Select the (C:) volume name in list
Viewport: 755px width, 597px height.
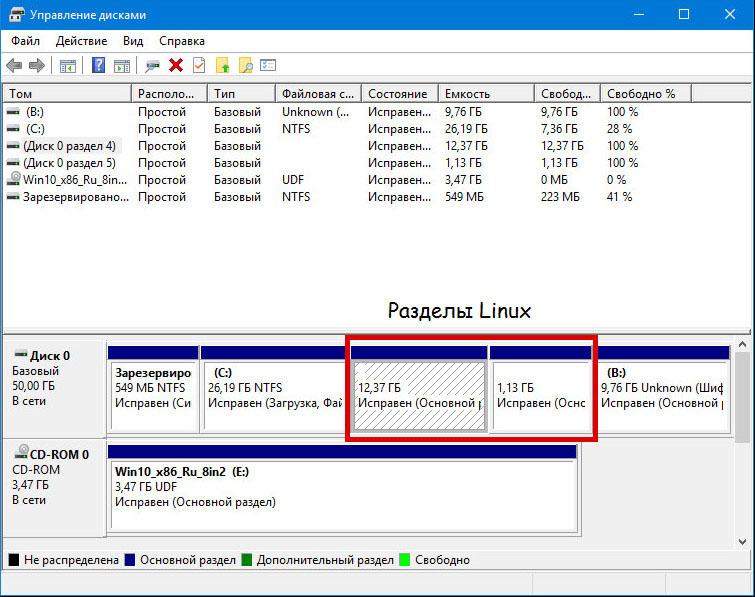[x=35, y=129]
